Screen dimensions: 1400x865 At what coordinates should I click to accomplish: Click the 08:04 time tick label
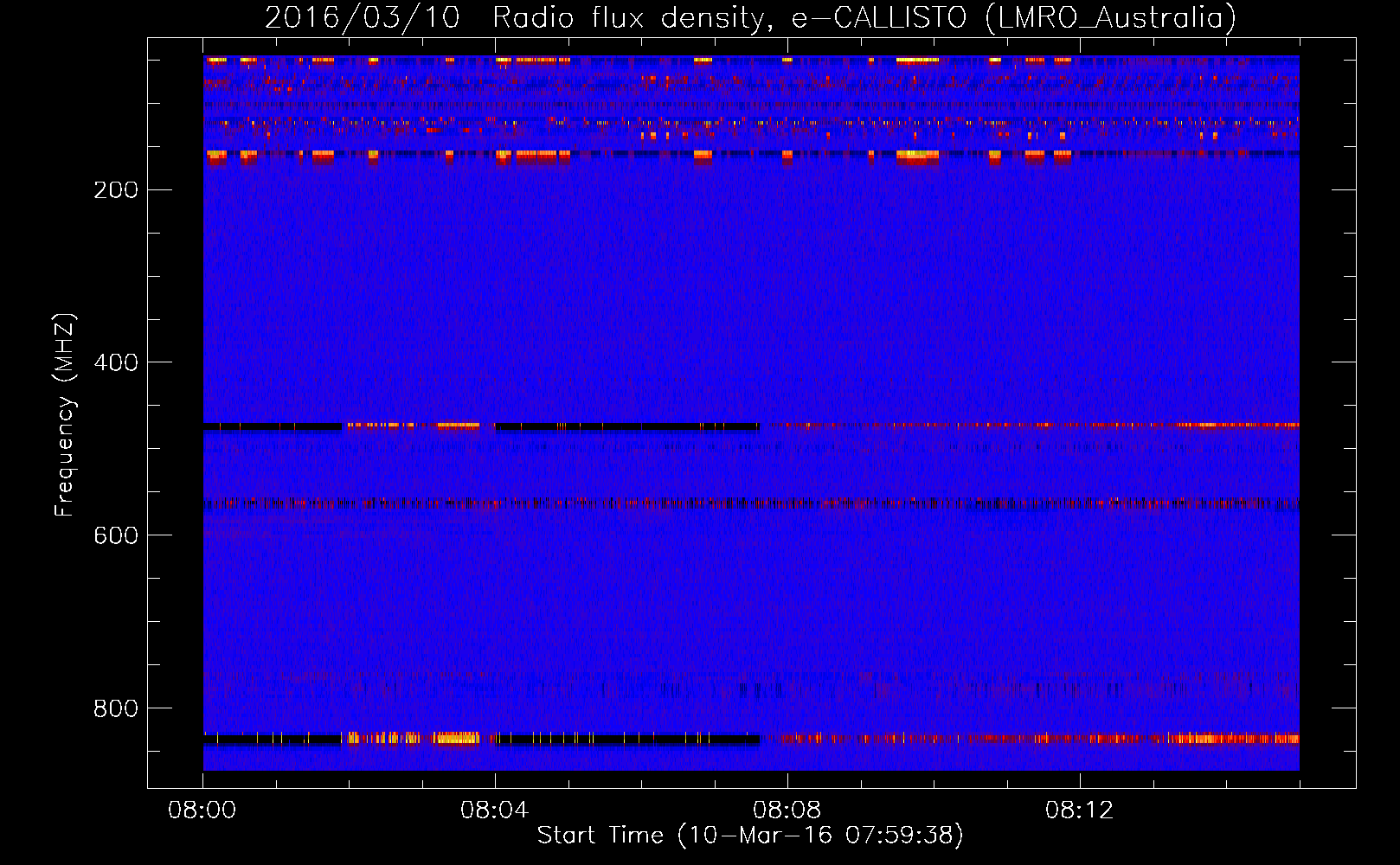[495, 811]
